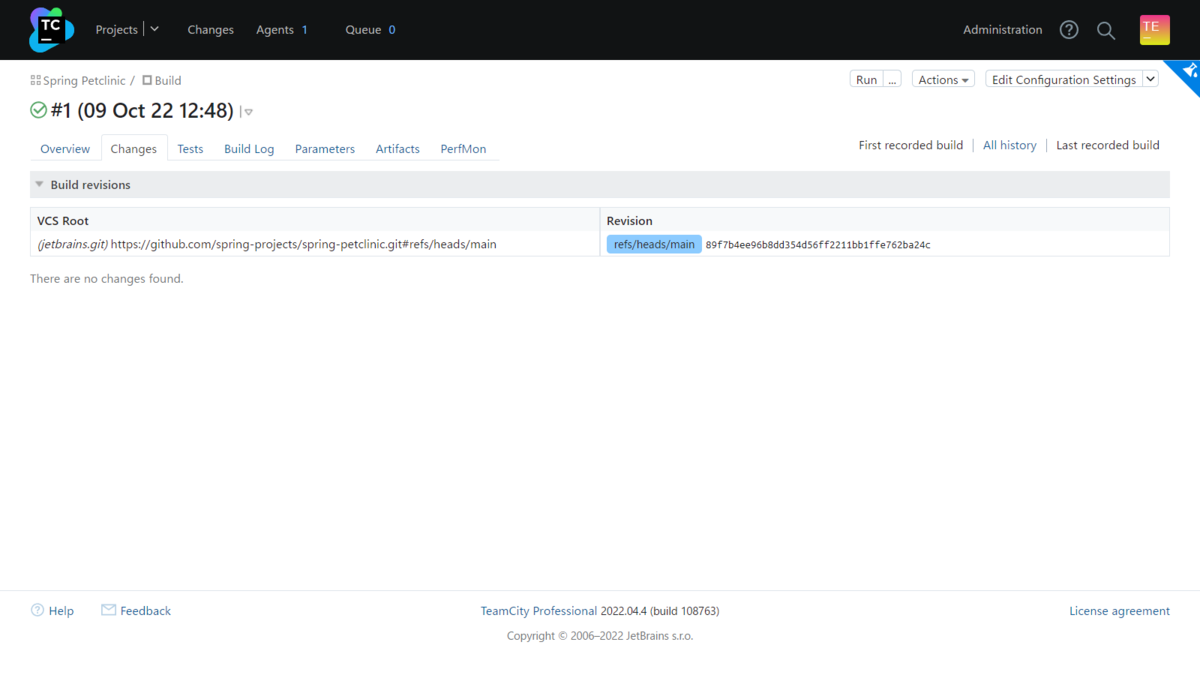
Task: Open the License agreement link
Action: [x=1119, y=611]
